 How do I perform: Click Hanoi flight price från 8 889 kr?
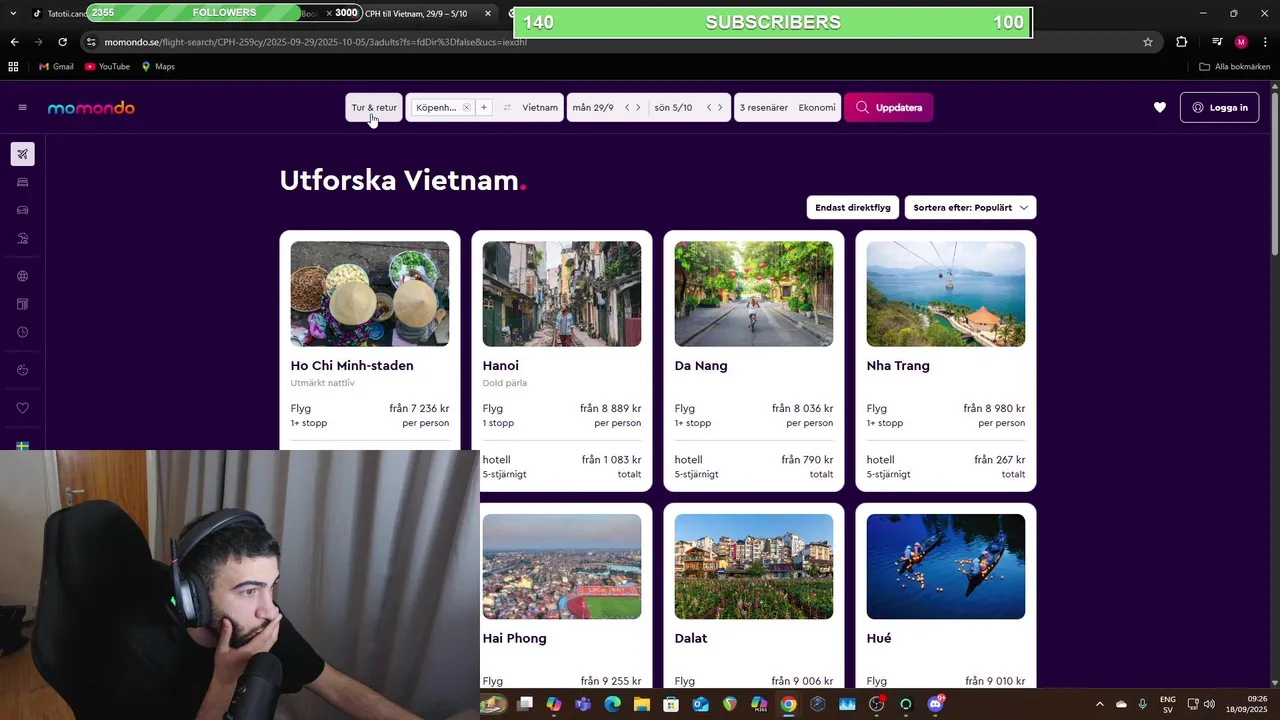[x=610, y=409]
